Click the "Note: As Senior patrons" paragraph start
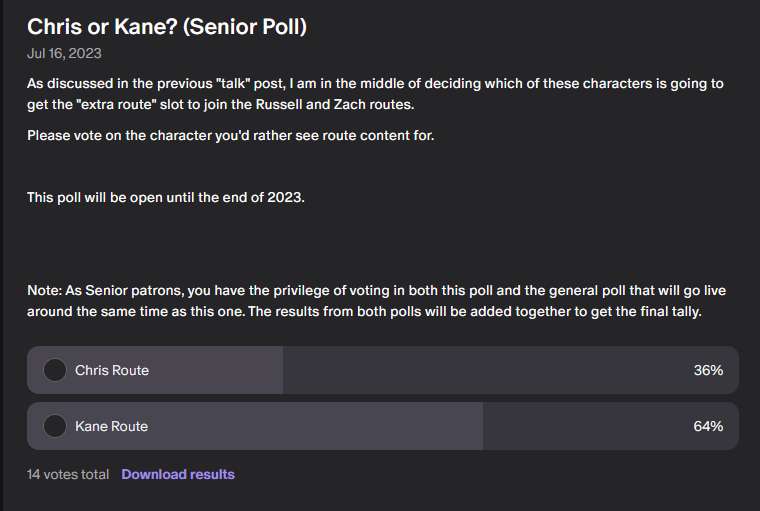760x511 pixels. 110,290
